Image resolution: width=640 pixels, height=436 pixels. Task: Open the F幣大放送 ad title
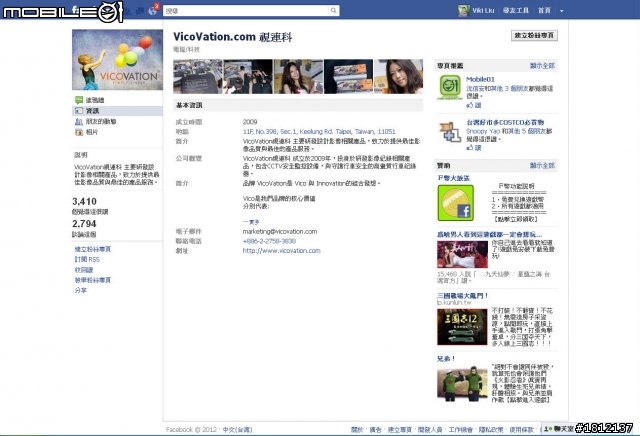(453, 178)
